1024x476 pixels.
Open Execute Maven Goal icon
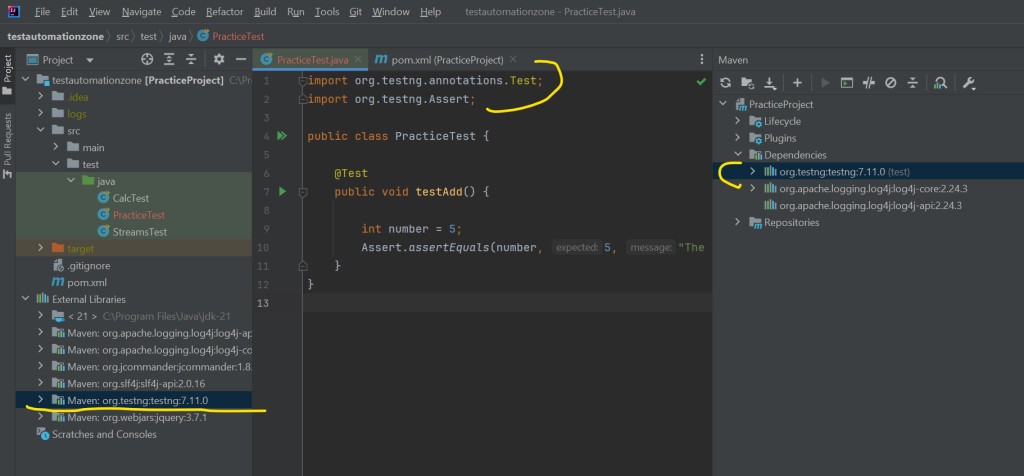[x=846, y=83]
